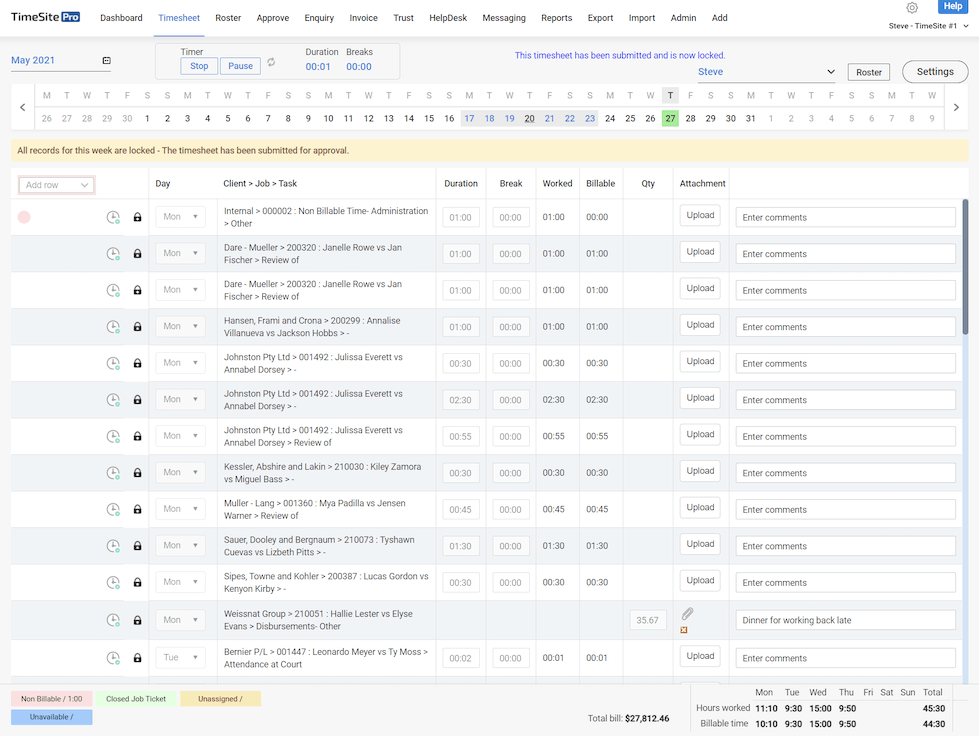The height and width of the screenshot is (736, 979).
Task: Stop the running timer
Action: point(199,66)
